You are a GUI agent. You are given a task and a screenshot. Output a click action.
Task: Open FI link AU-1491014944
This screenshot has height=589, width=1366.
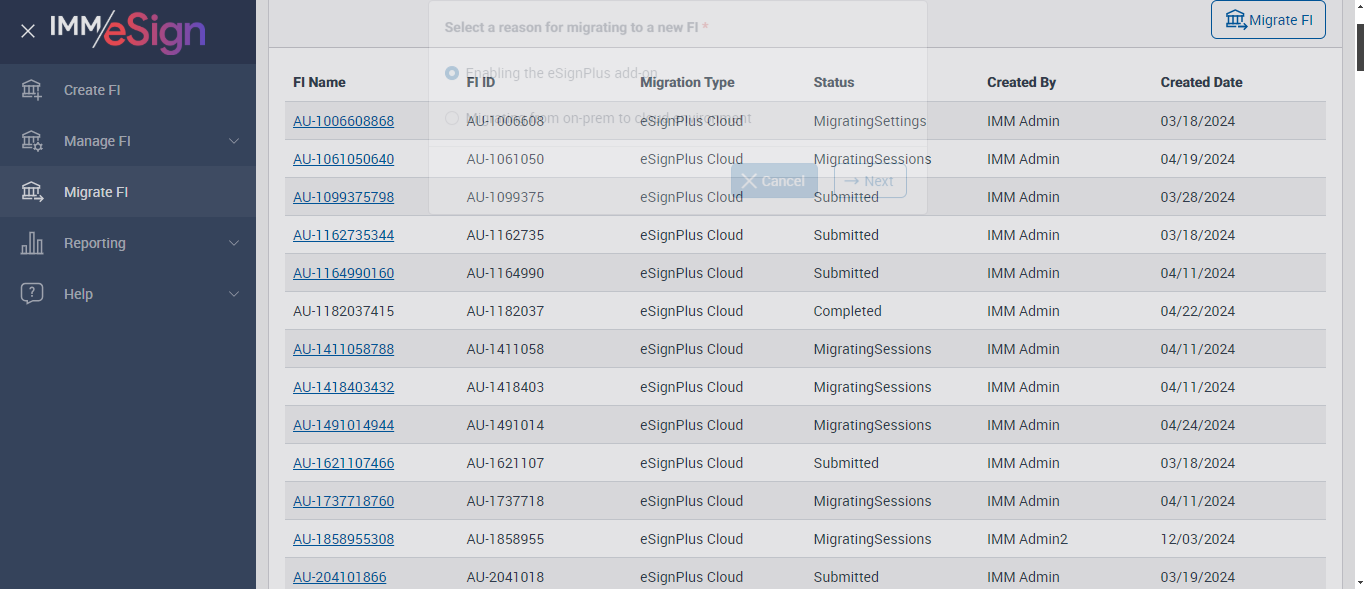(343, 425)
